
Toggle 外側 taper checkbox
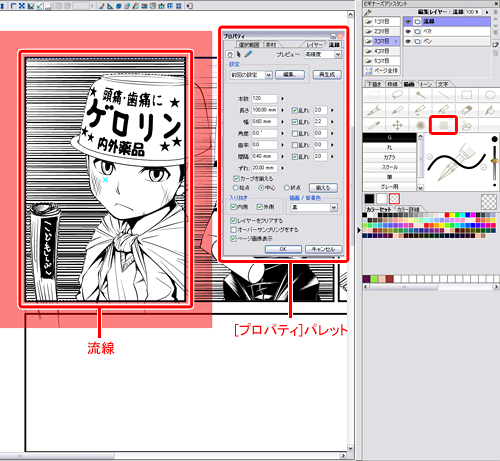point(259,207)
